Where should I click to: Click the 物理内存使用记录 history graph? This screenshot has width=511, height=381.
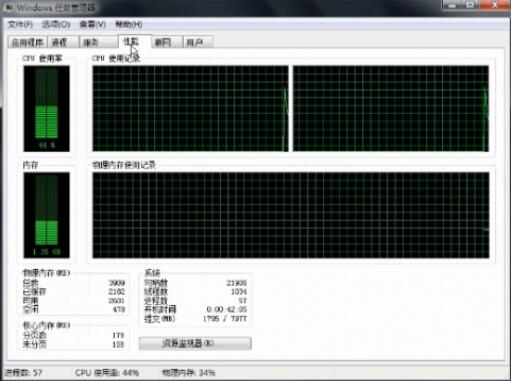[291, 215]
